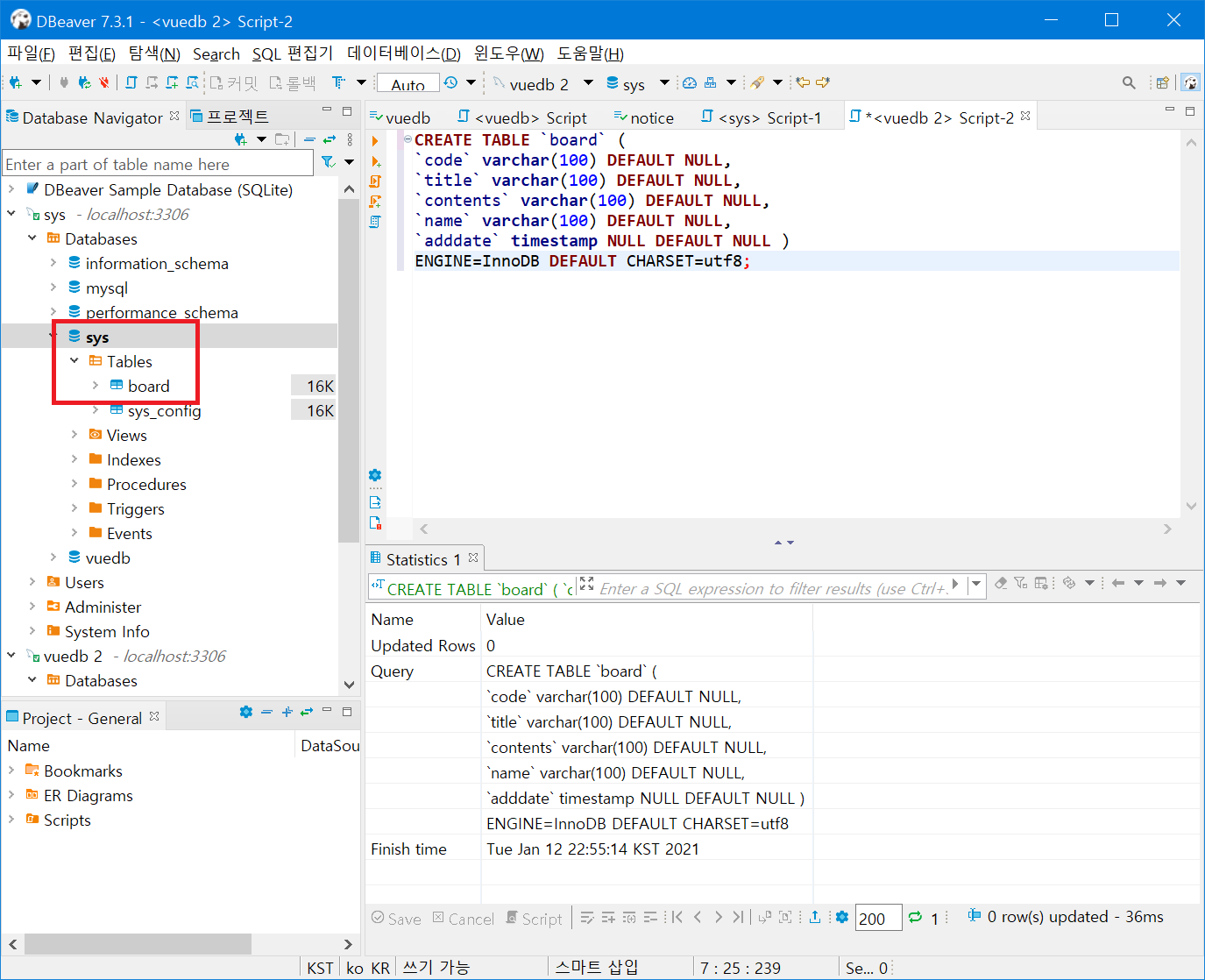The image size is (1205, 980).
Task: Open the 파일(F) menu
Action: 31,53
